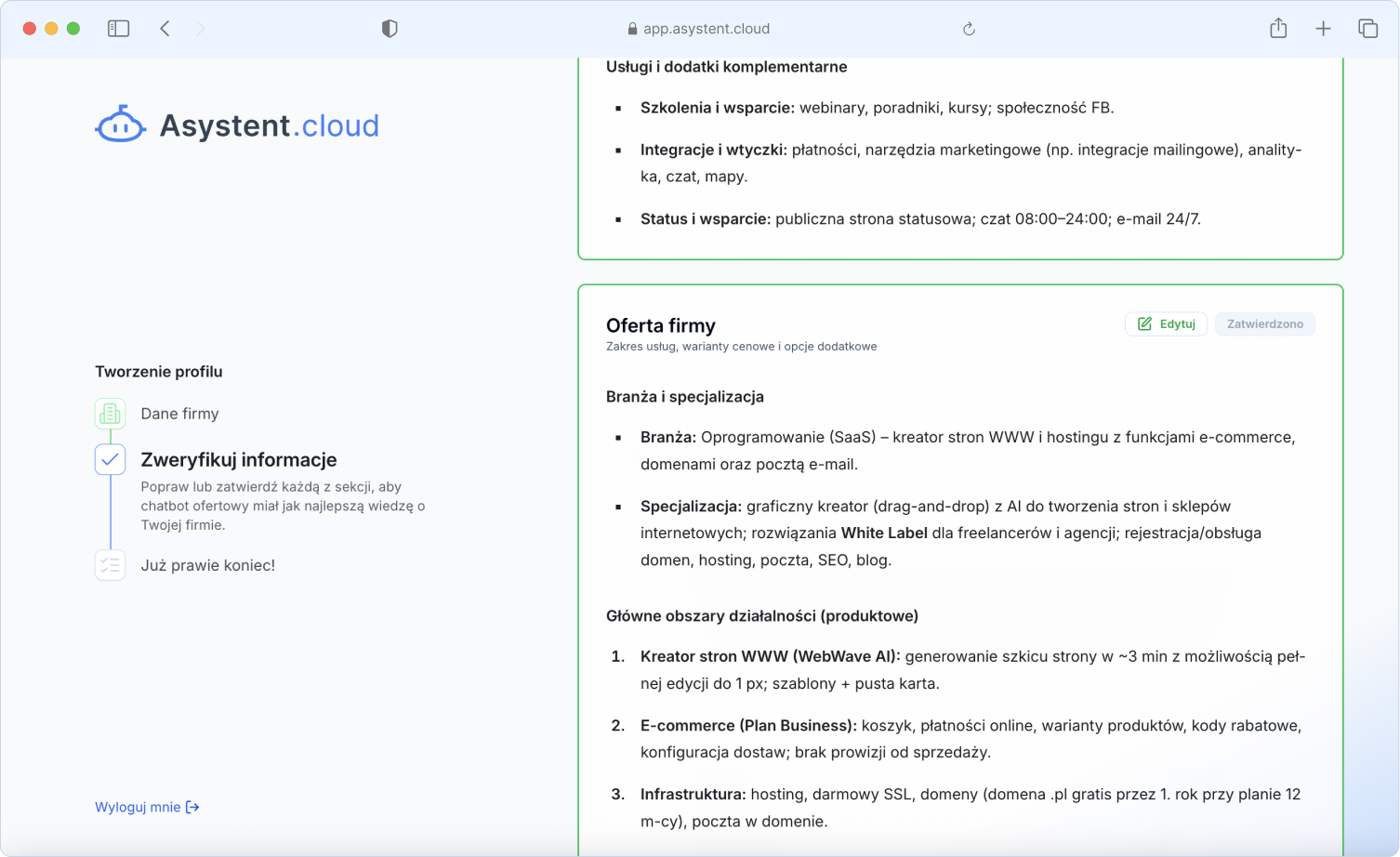The width and height of the screenshot is (1400, 857).
Task: Click the Zatwierdzono status button
Action: click(x=1264, y=323)
